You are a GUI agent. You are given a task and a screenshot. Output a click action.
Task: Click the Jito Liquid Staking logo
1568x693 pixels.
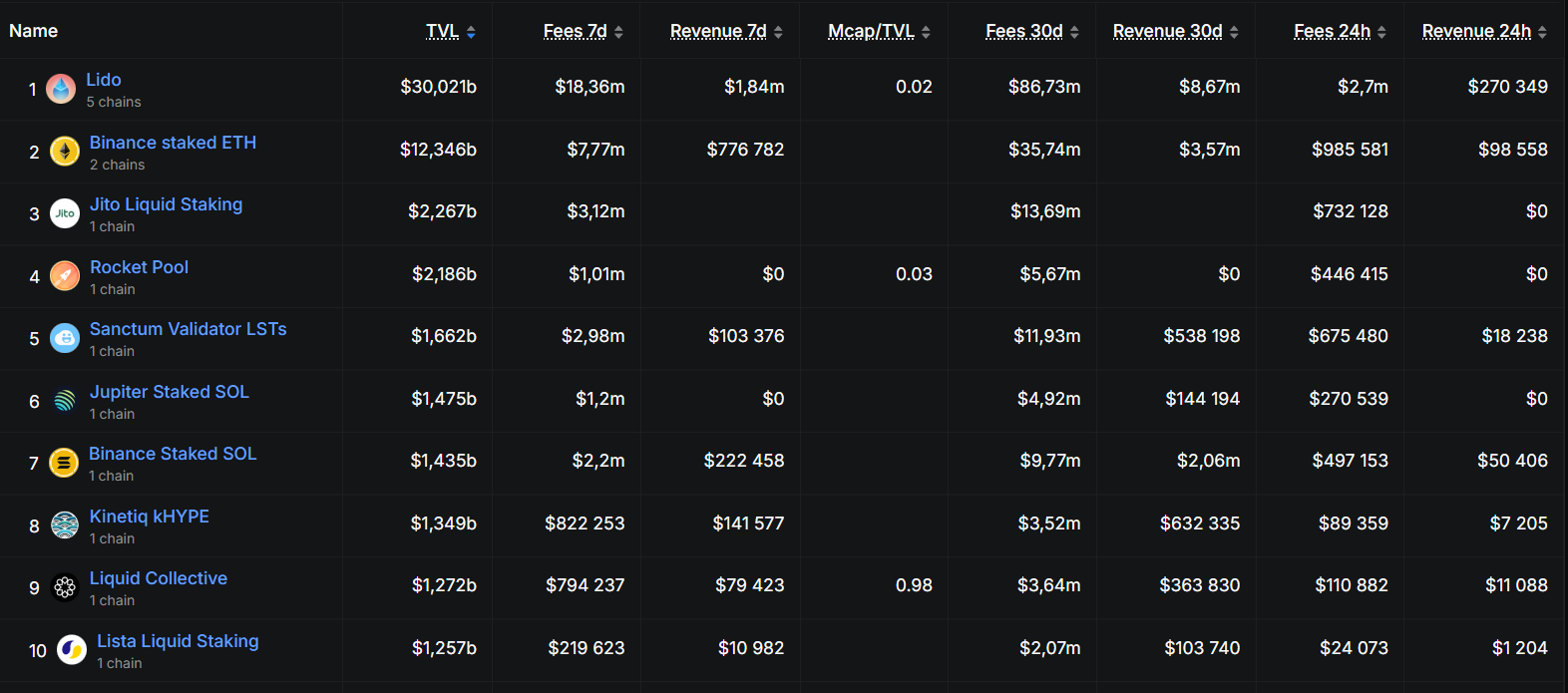(65, 213)
